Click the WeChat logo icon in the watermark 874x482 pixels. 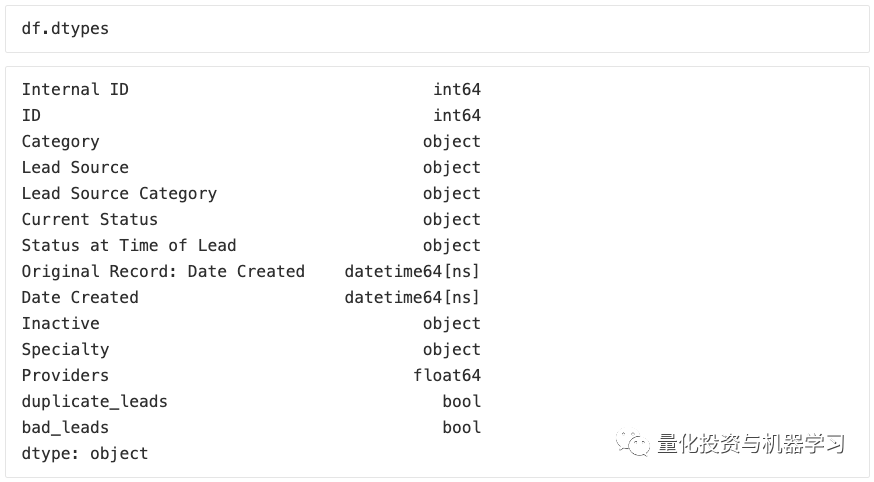(x=632, y=442)
